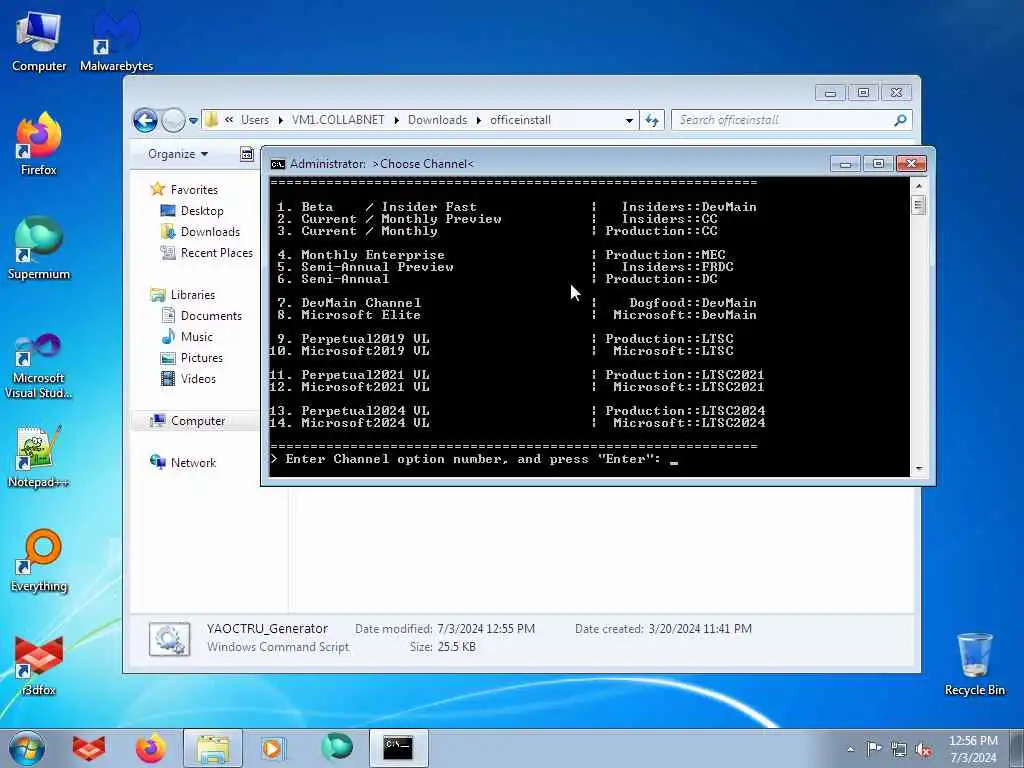Image resolution: width=1024 pixels, height=768 pixels.
Task: Click the Explorer forward navigation button
Action: tap(173, 120)
